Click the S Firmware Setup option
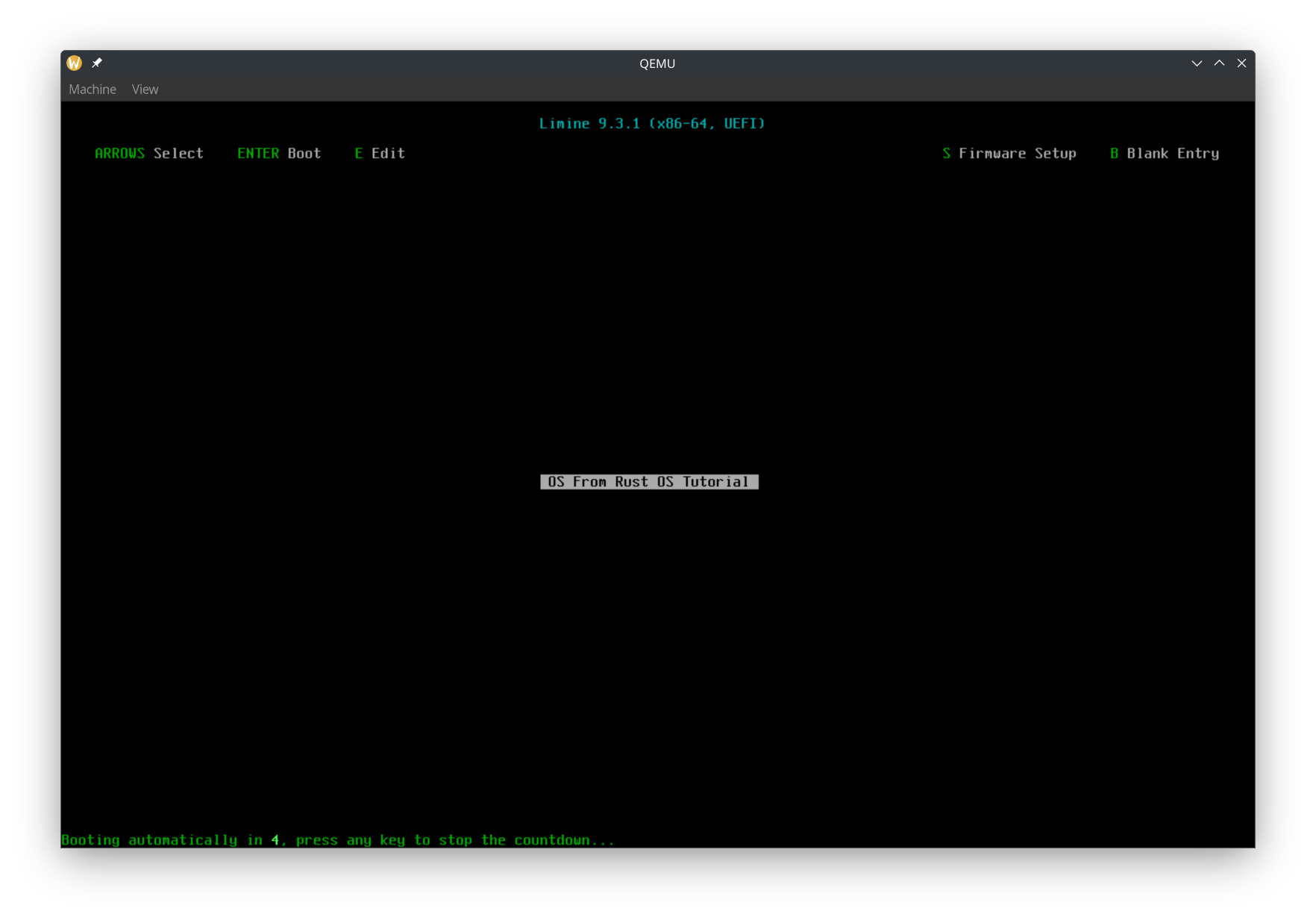 (1009, 153)
